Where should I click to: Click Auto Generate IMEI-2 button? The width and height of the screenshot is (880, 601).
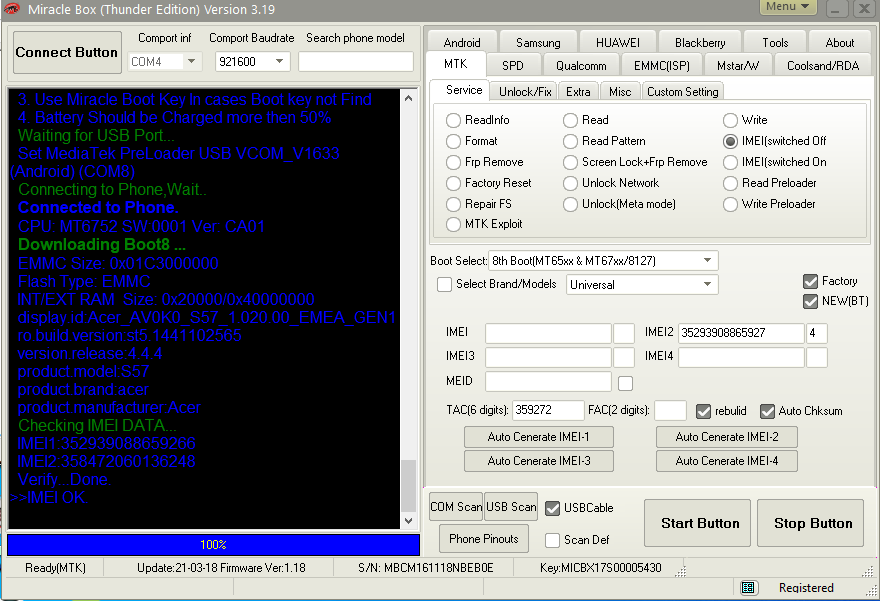point(727,437)
